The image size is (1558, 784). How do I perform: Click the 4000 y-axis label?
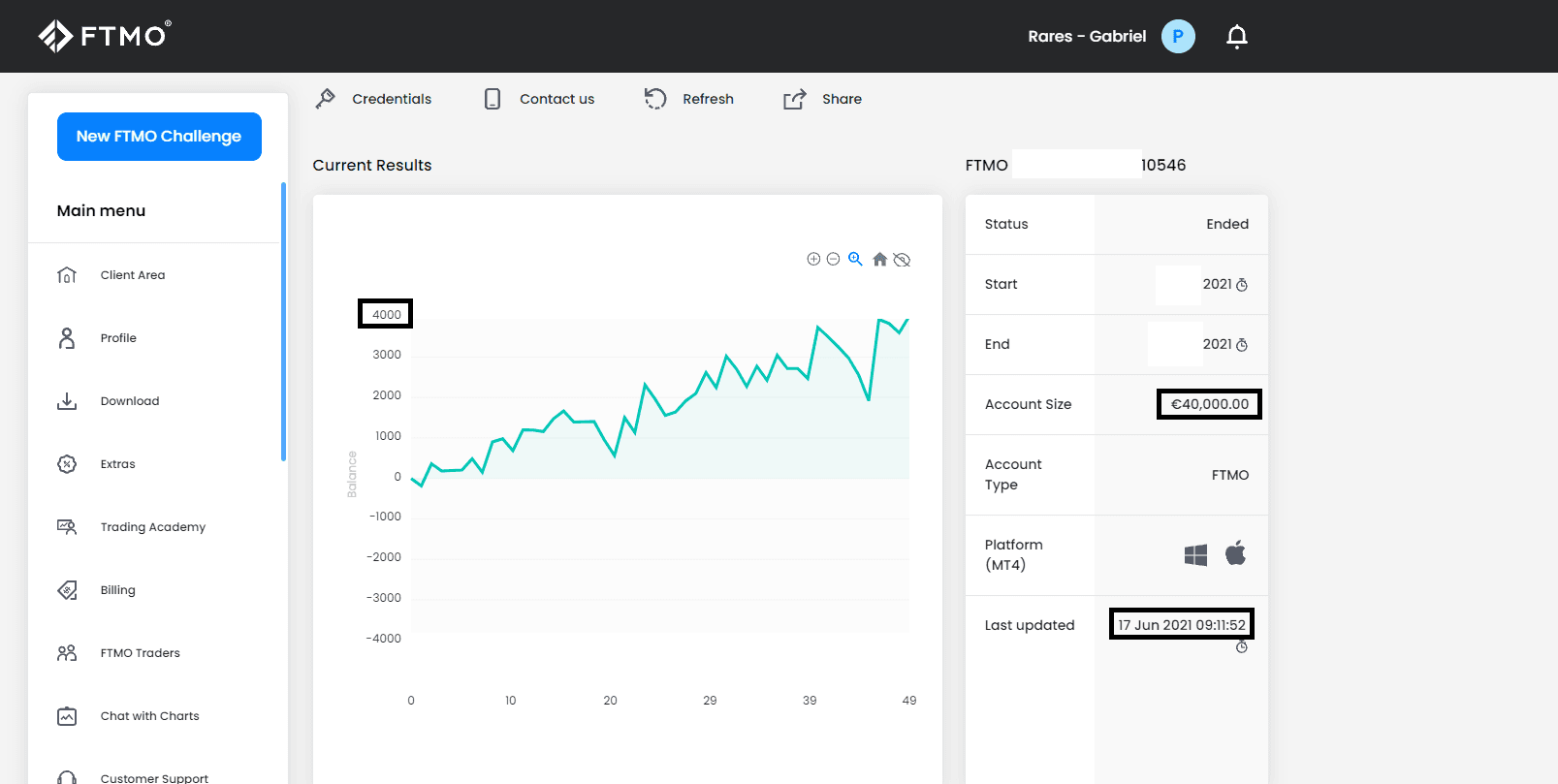386,314
